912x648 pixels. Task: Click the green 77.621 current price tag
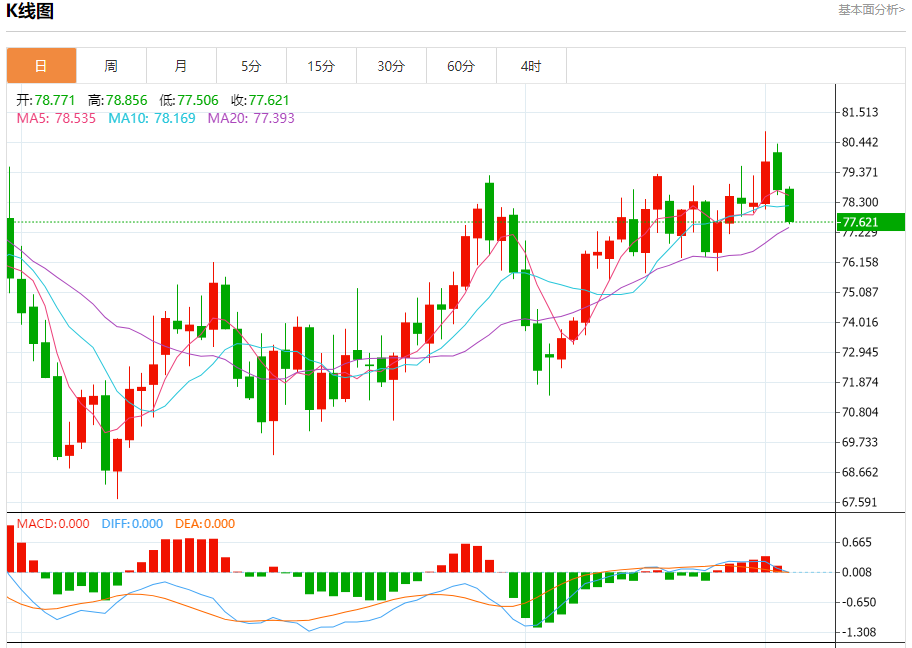pos(871,222)
